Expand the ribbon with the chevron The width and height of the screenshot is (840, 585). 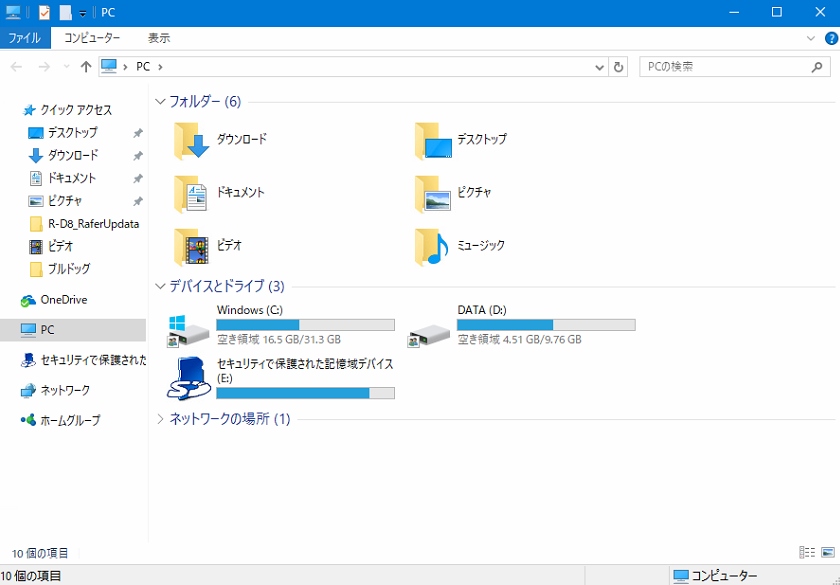pos(811,38)
